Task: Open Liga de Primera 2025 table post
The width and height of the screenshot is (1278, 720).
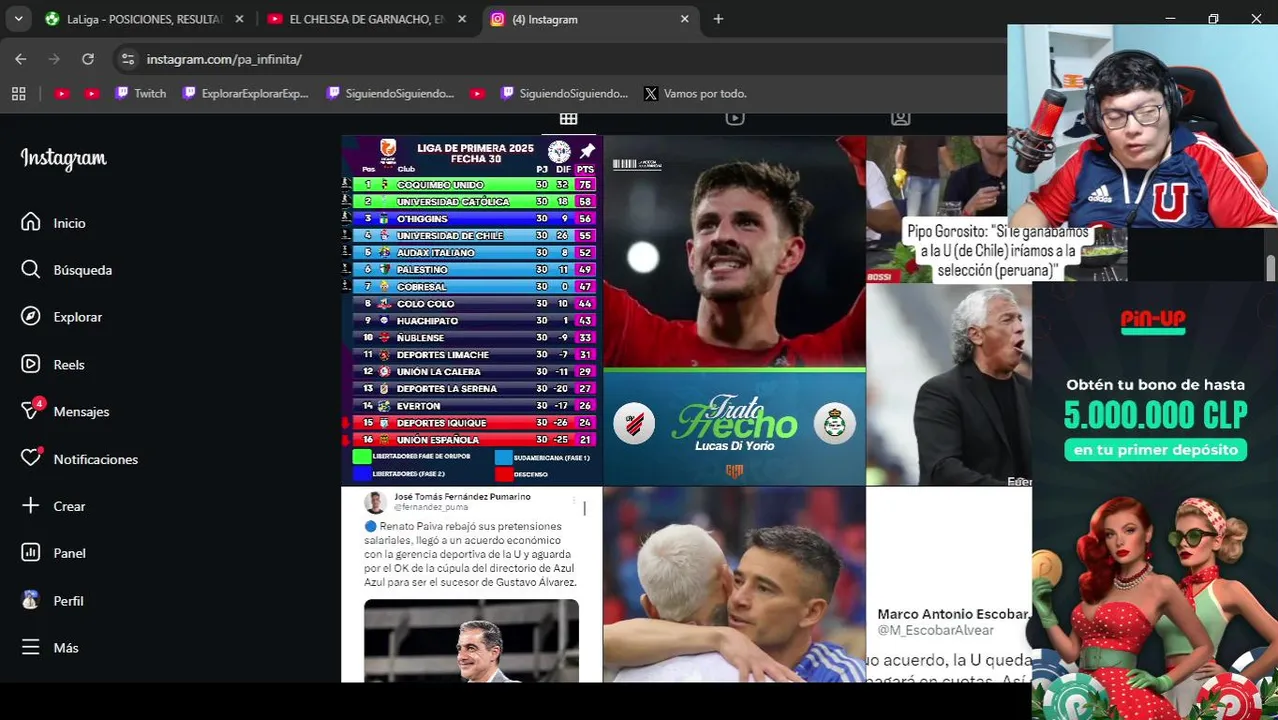Action: click(x=471, y=310)
